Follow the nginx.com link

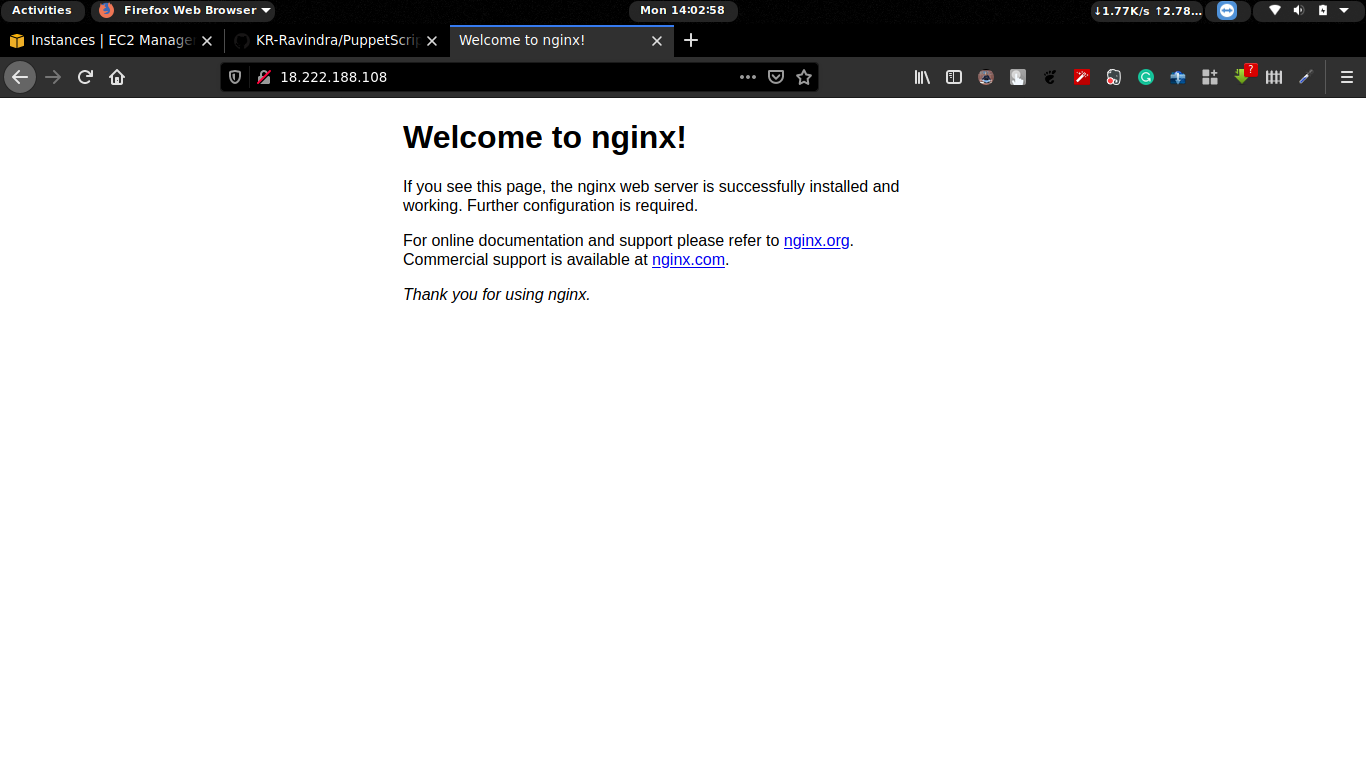(688, 260)
